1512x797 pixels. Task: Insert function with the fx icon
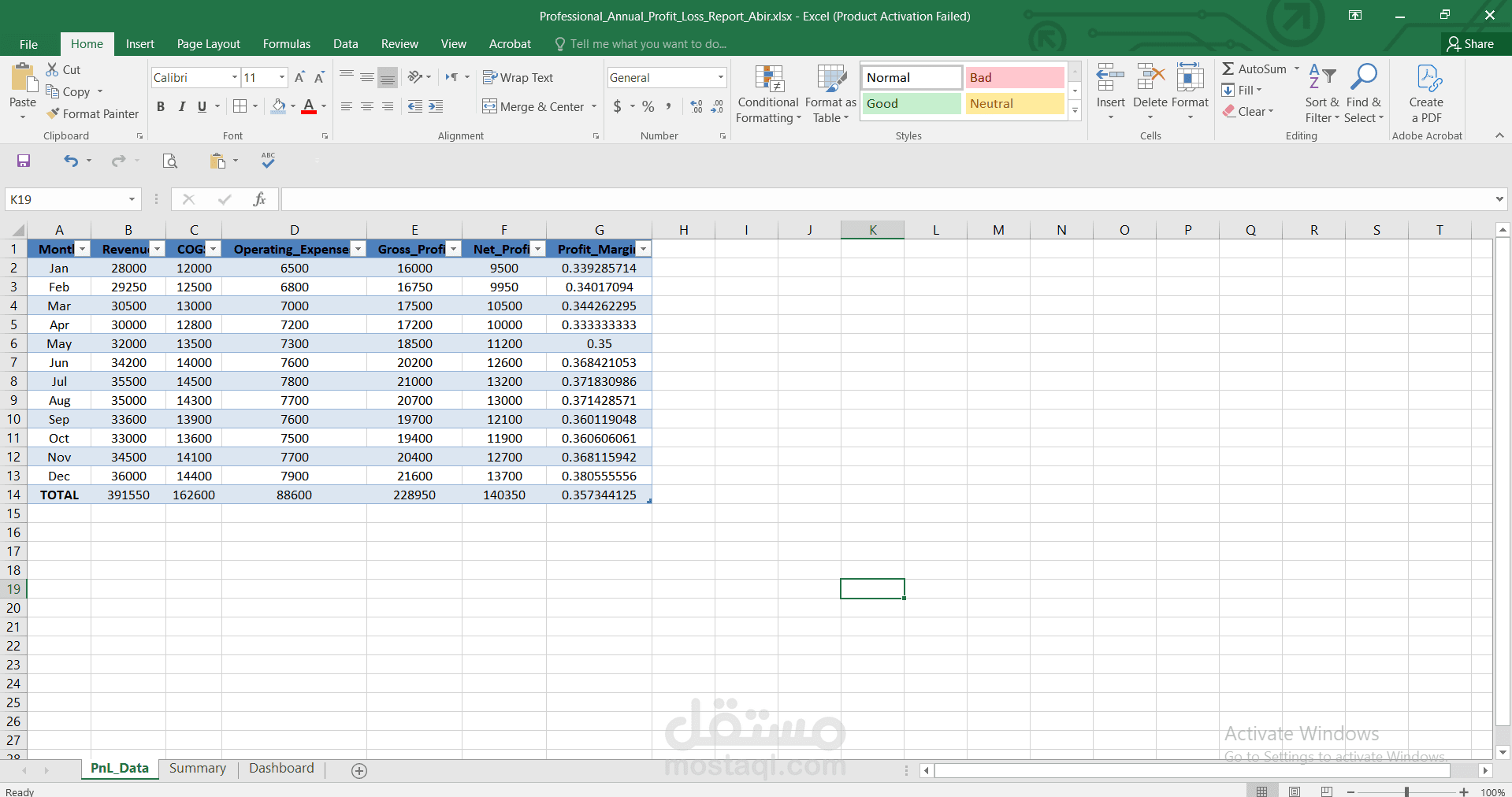click(259, 199)
